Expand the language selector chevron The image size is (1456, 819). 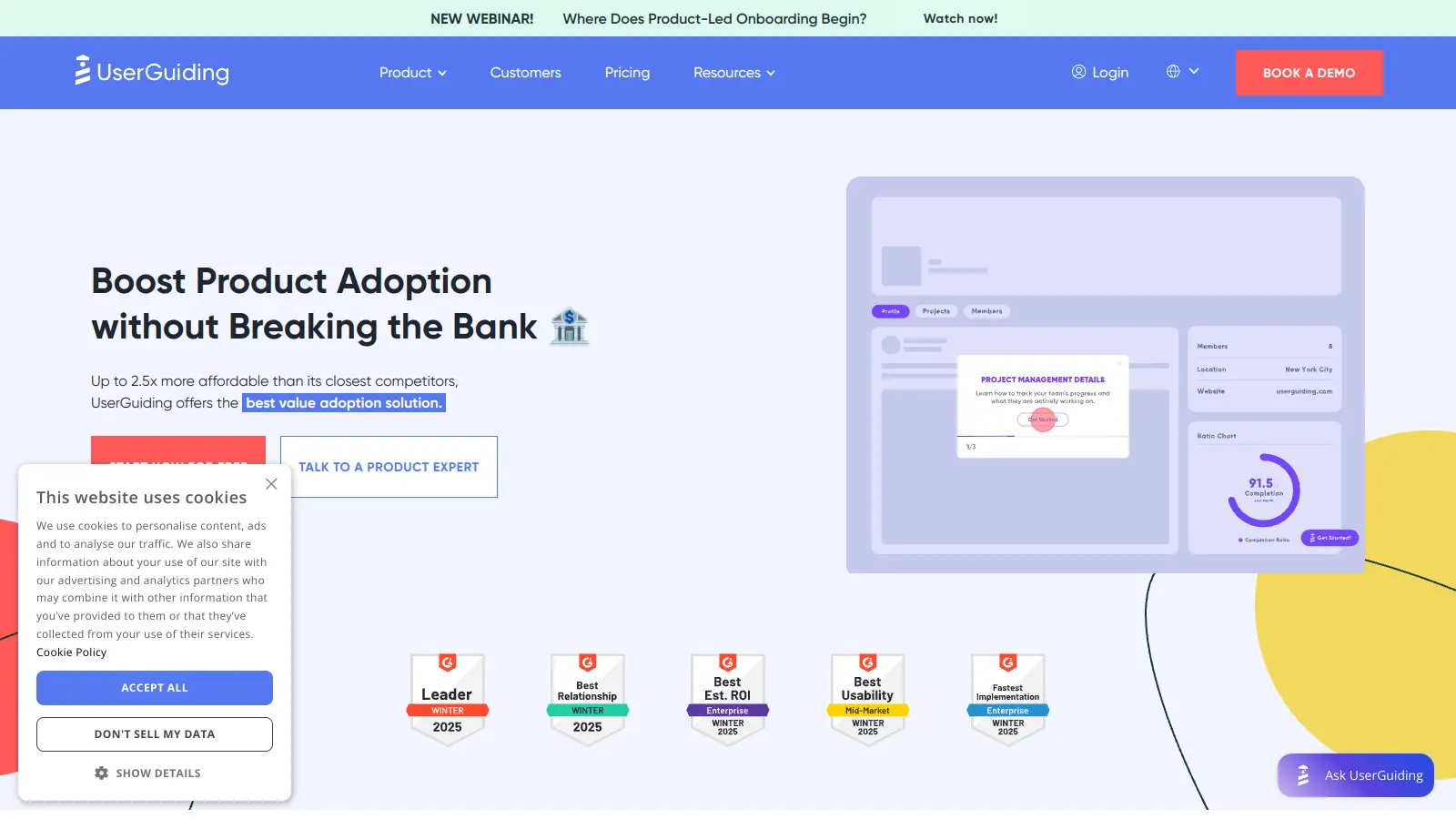click(1195, 70)
